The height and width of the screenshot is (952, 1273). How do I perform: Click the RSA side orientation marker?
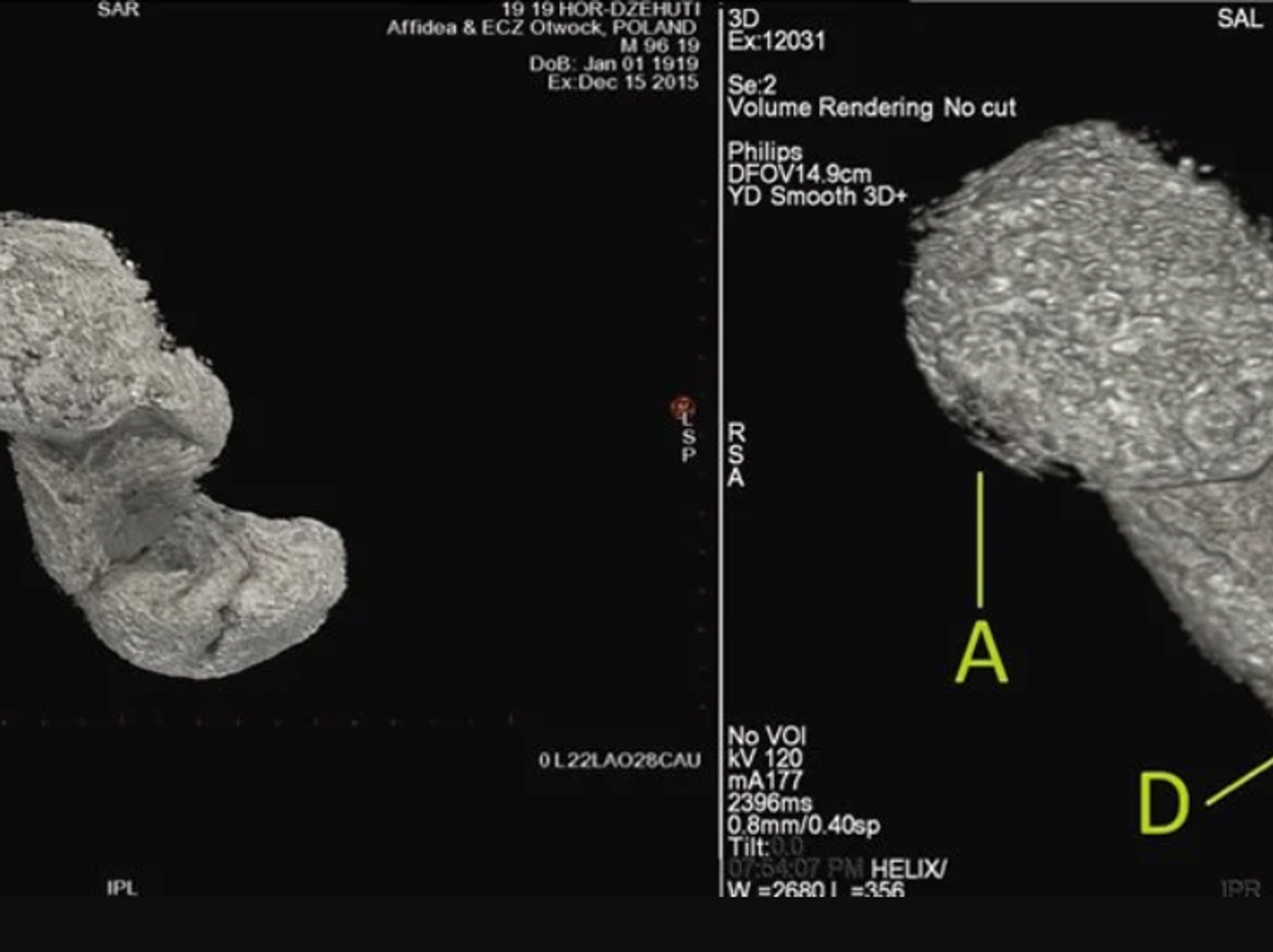coord(736,455)
